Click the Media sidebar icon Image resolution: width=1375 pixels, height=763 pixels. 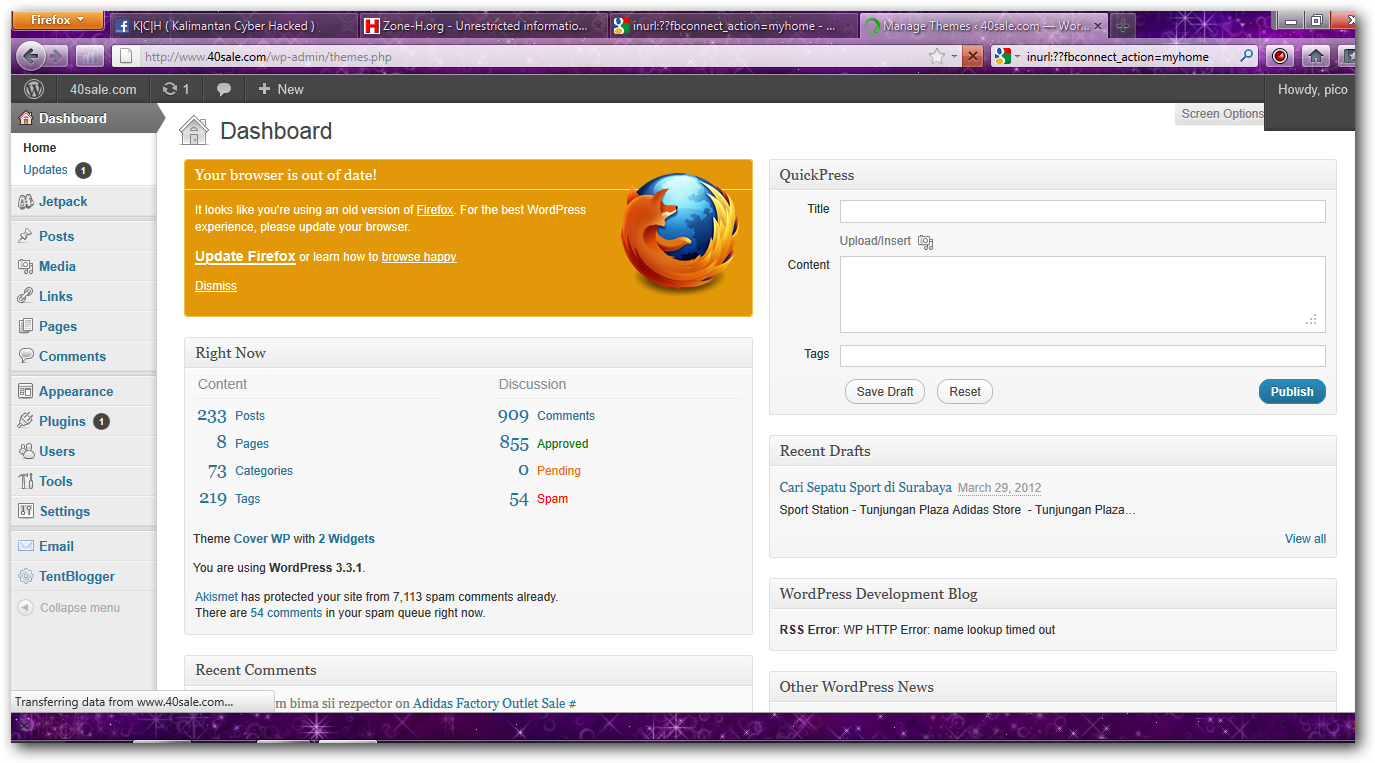26,266
